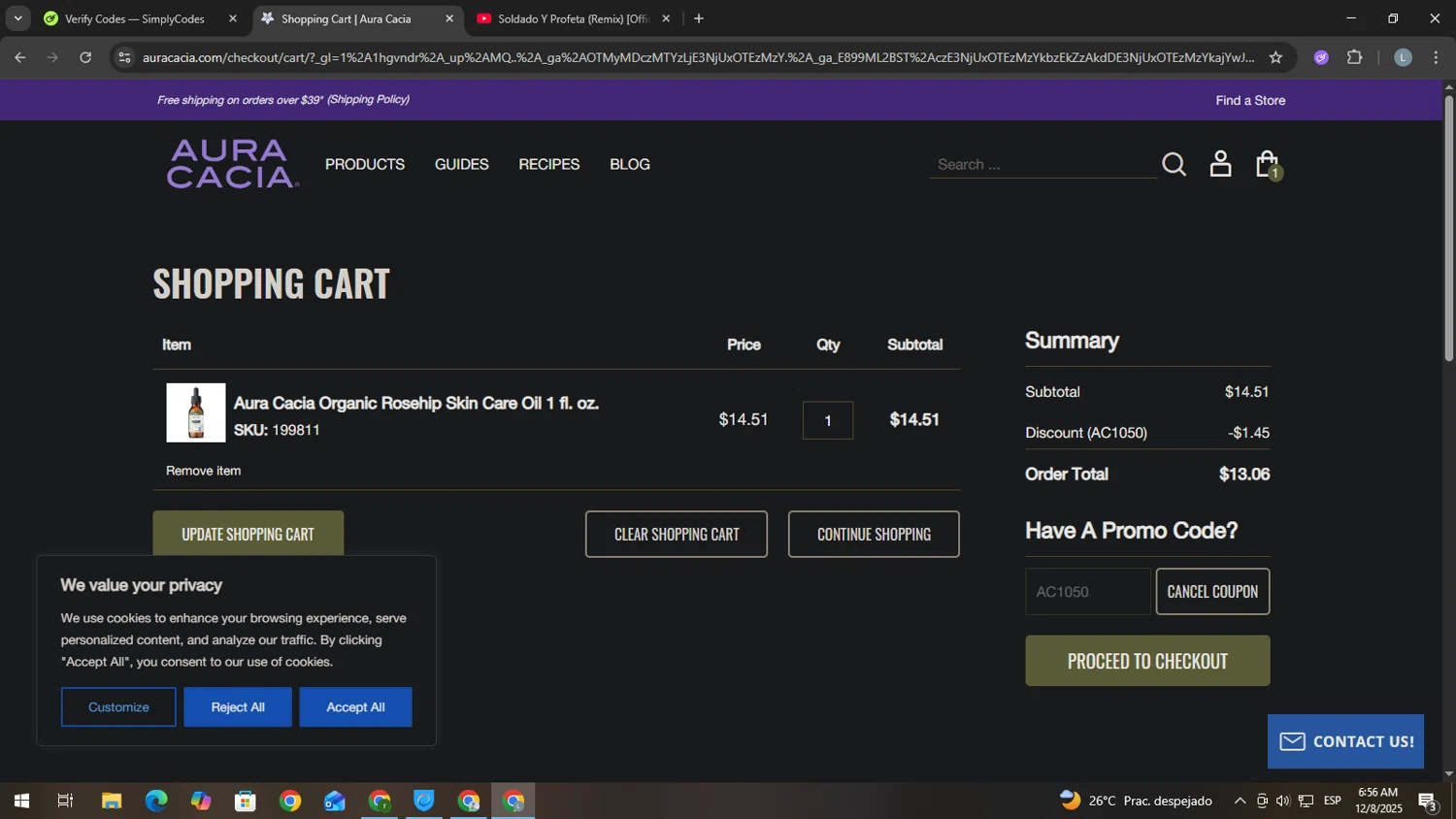Open the notification center icon
The width and height of the screenshot is (1456, 819).
pyautogui.click(x=1428, y=802)
